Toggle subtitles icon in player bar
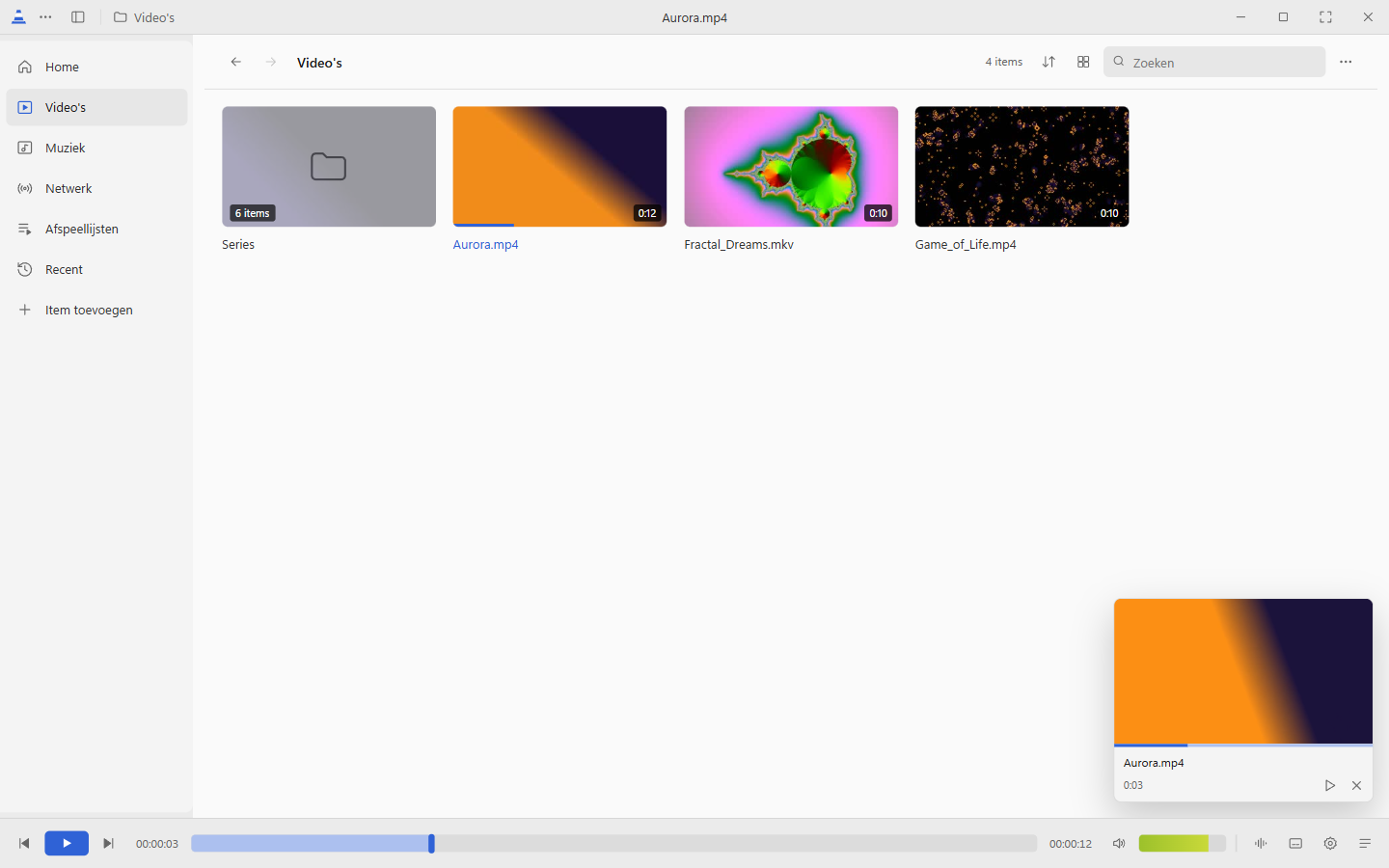This screenshot has width=1389, height=868. pos(1295,844)
